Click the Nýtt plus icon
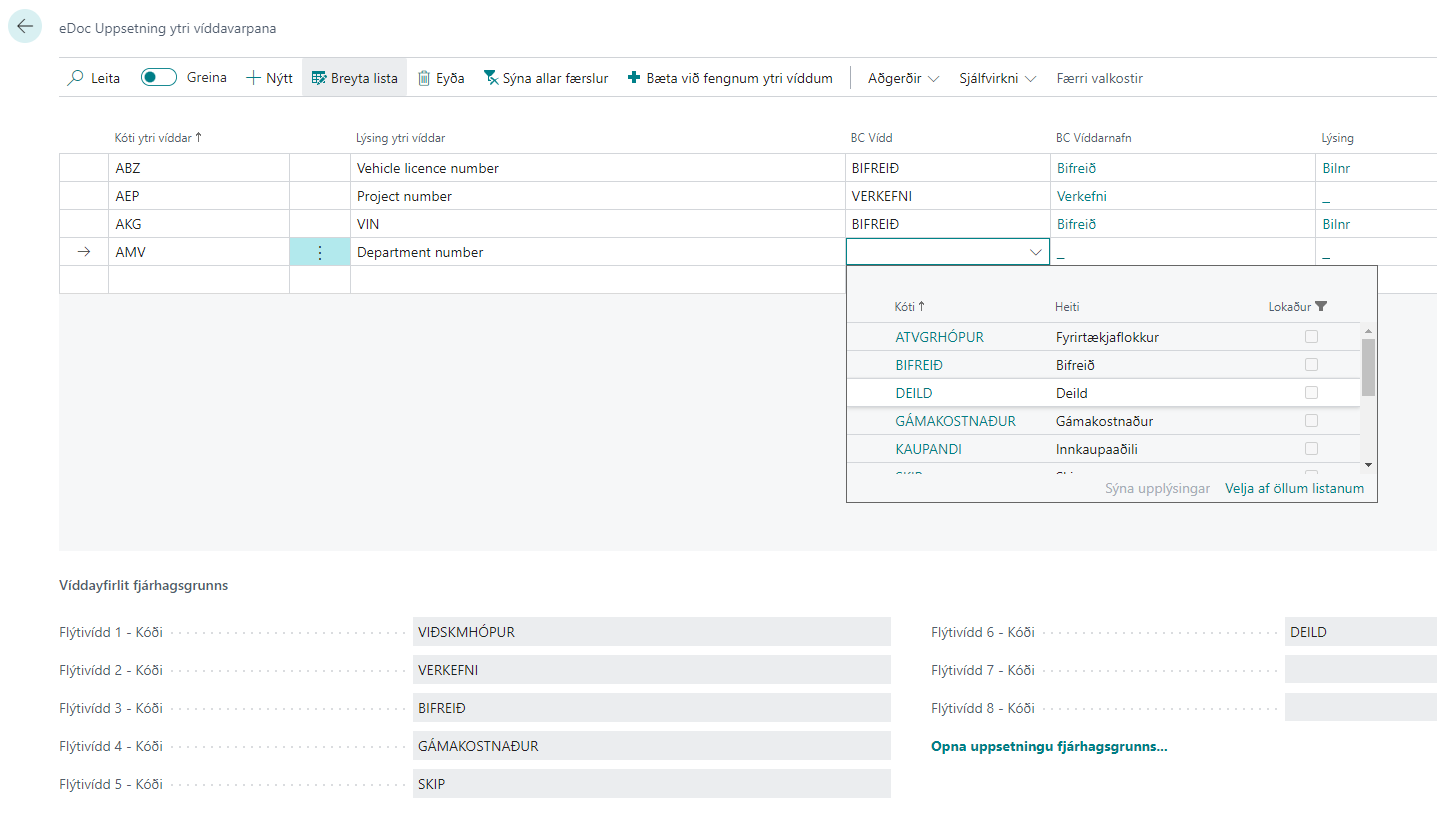Screen dimensions: 1437x820 tap(253, 78)
